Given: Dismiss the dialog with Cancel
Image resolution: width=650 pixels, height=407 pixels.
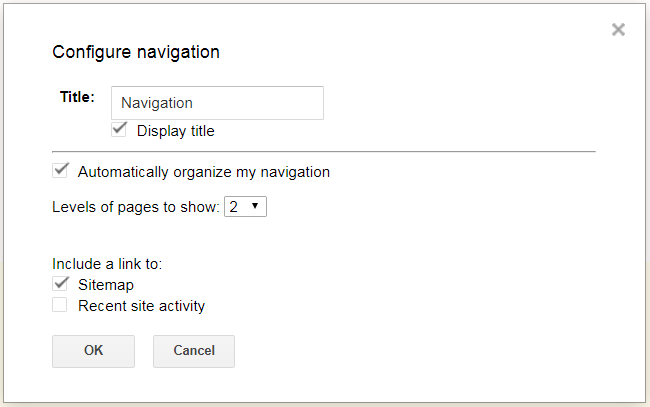Looking at the screenshot, I should point(194,351).
